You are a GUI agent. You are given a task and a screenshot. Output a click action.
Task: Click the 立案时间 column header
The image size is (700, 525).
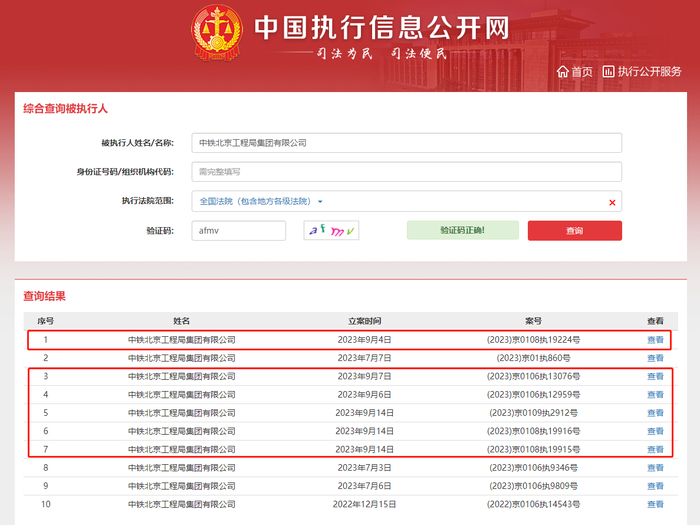pos(364,321)
